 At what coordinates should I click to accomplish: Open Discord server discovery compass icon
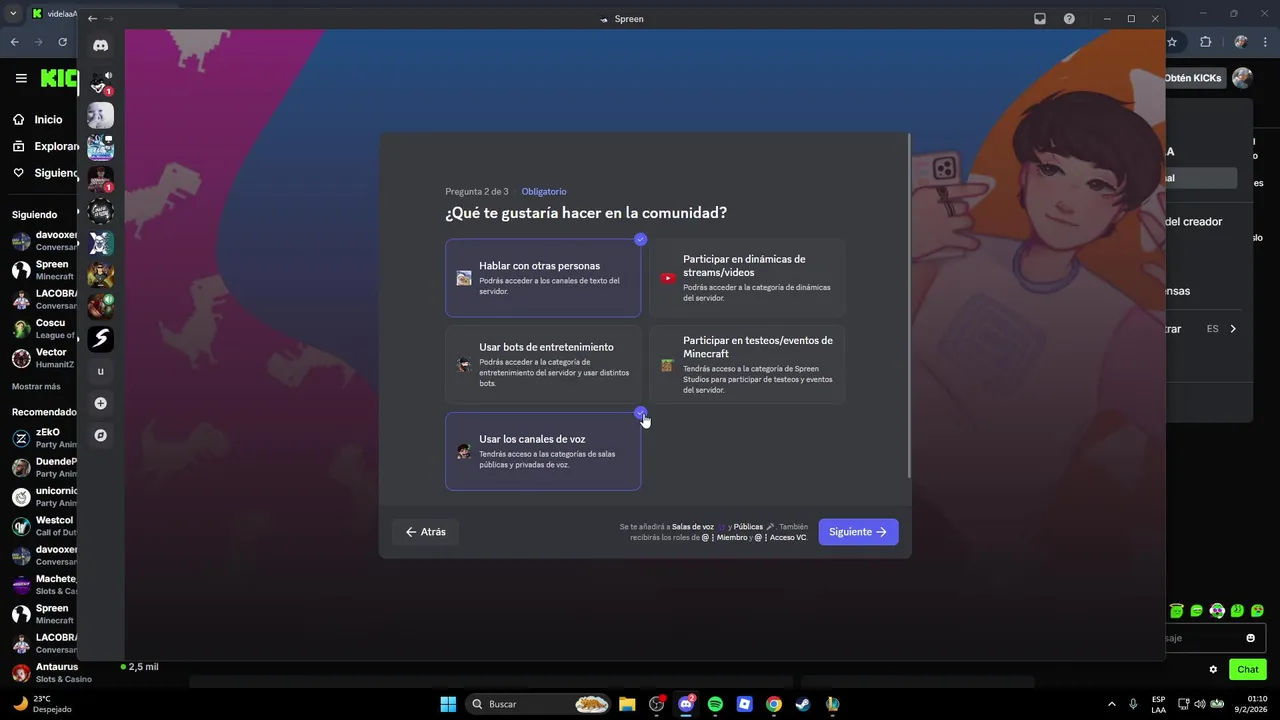click(x=100, y=435)
